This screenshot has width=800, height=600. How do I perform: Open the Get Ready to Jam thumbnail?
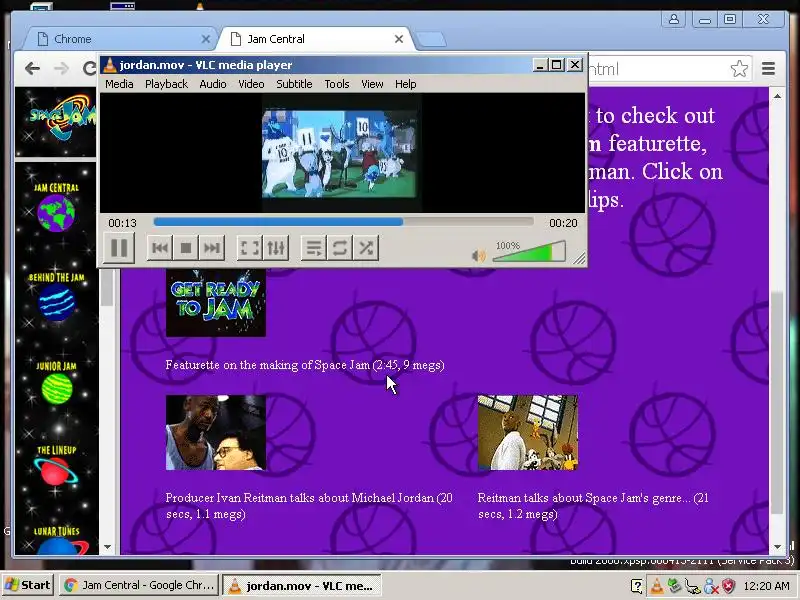click(216, 303)
